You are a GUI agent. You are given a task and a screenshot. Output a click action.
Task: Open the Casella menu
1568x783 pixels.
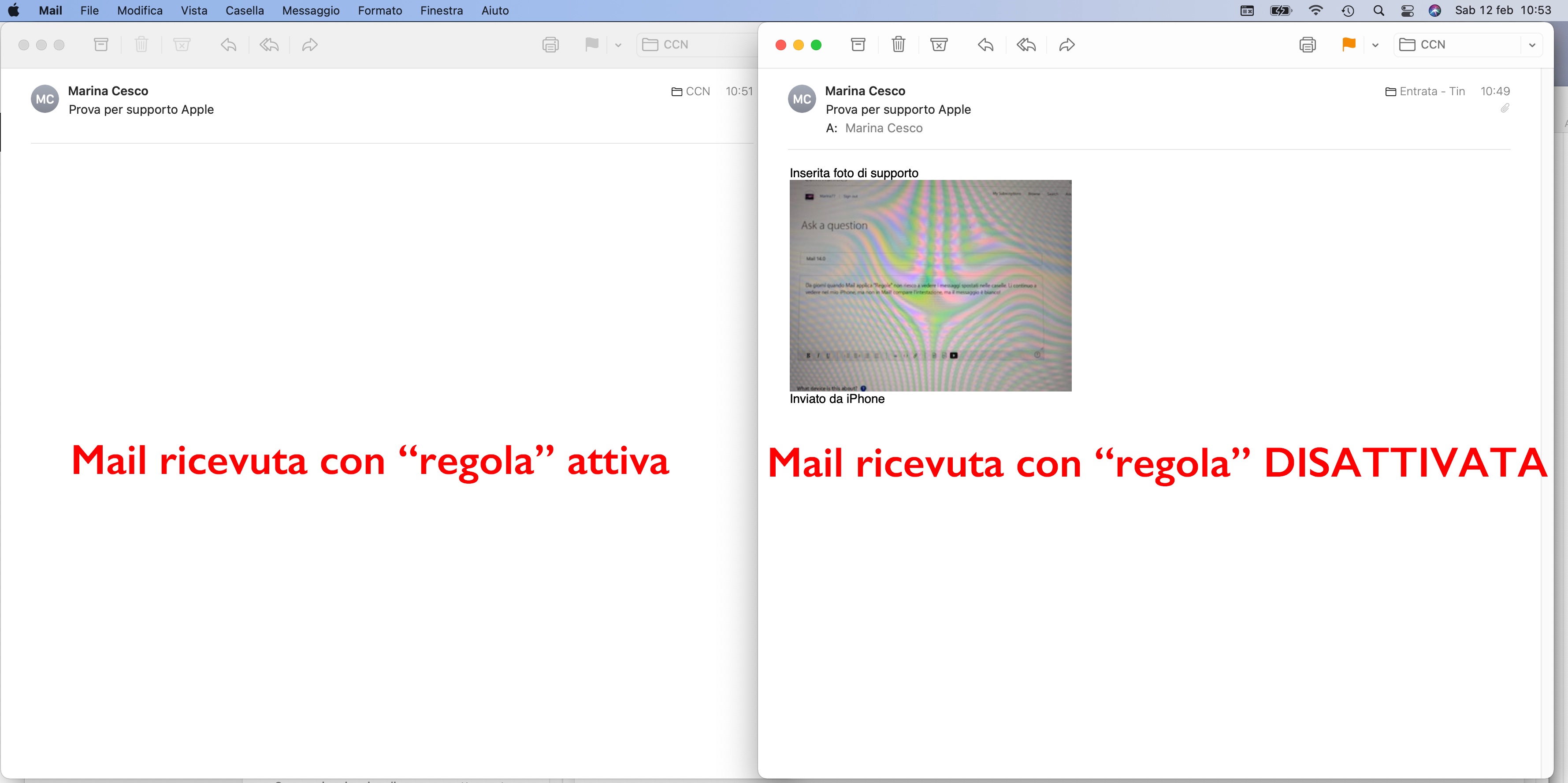coord(244,10)
